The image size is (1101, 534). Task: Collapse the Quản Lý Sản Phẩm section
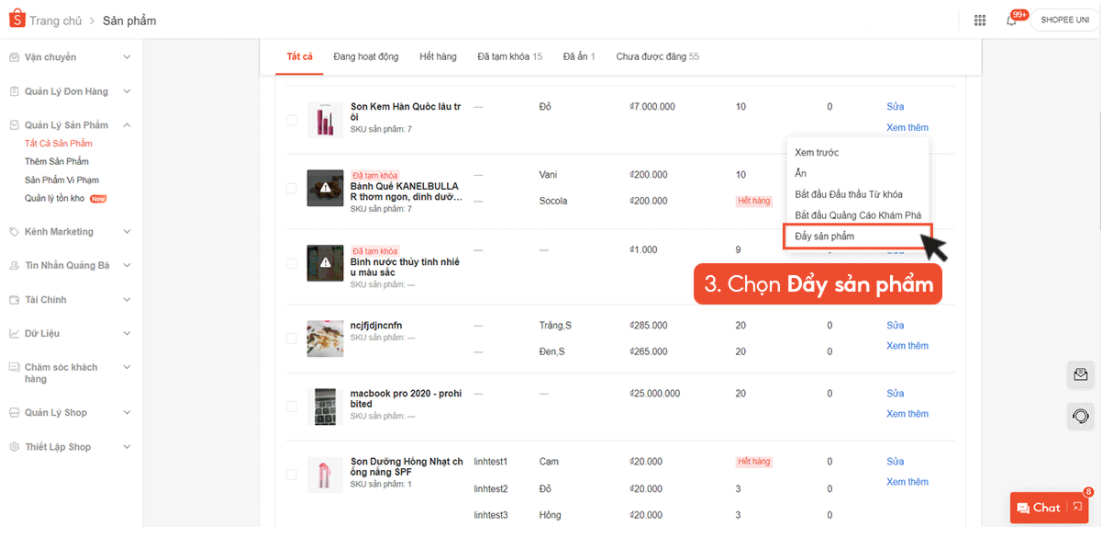coord(127,125)
